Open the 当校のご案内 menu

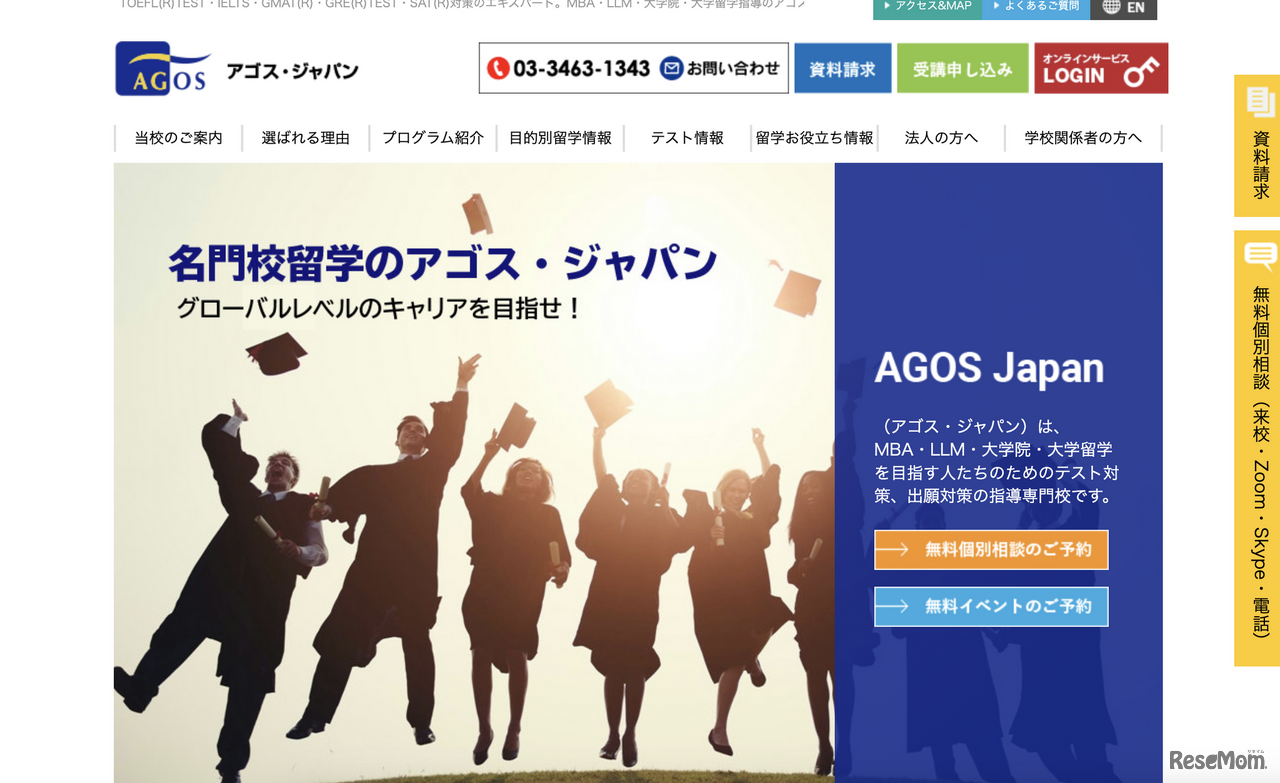(177, 138)
